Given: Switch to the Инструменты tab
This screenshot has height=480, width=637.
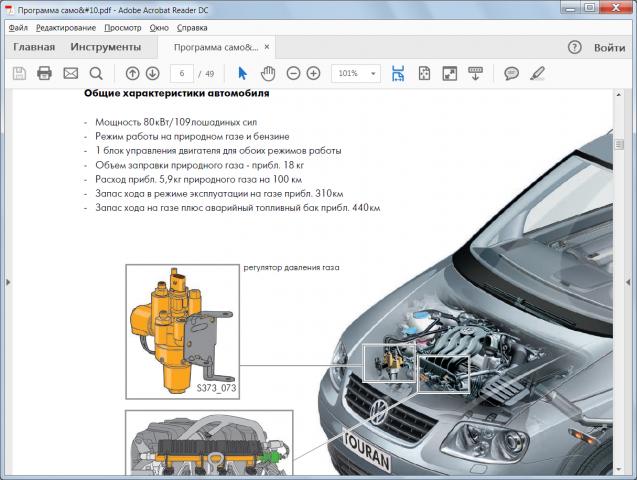Looking at the screenshot, I should (106, 47).
